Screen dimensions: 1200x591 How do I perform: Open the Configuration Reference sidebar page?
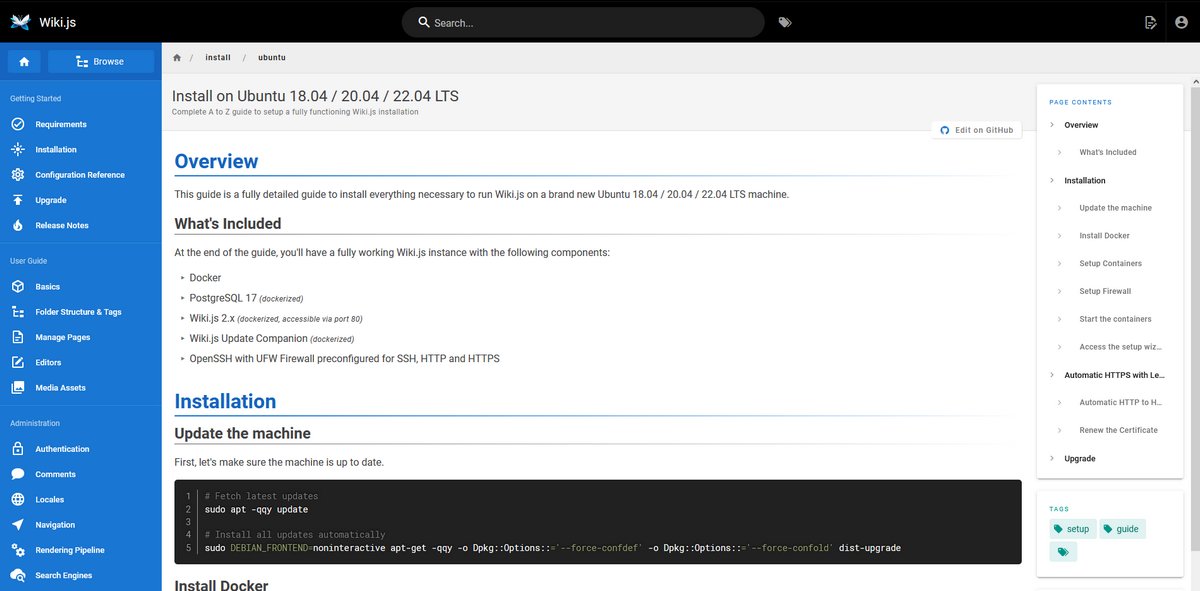coord(80,175)
